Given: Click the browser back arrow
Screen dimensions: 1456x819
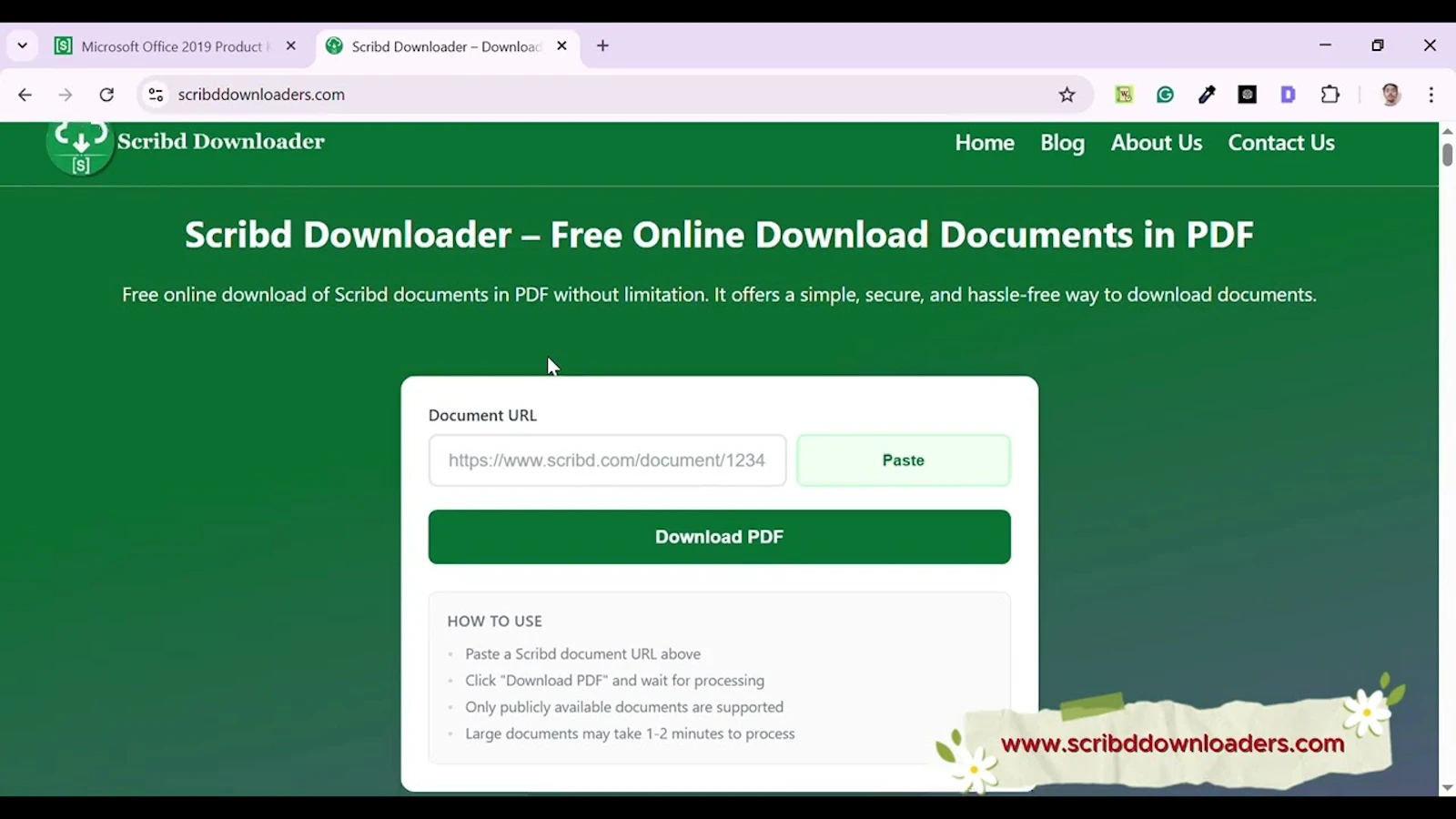Looking at the screenshot, I should tap(25, 95).
